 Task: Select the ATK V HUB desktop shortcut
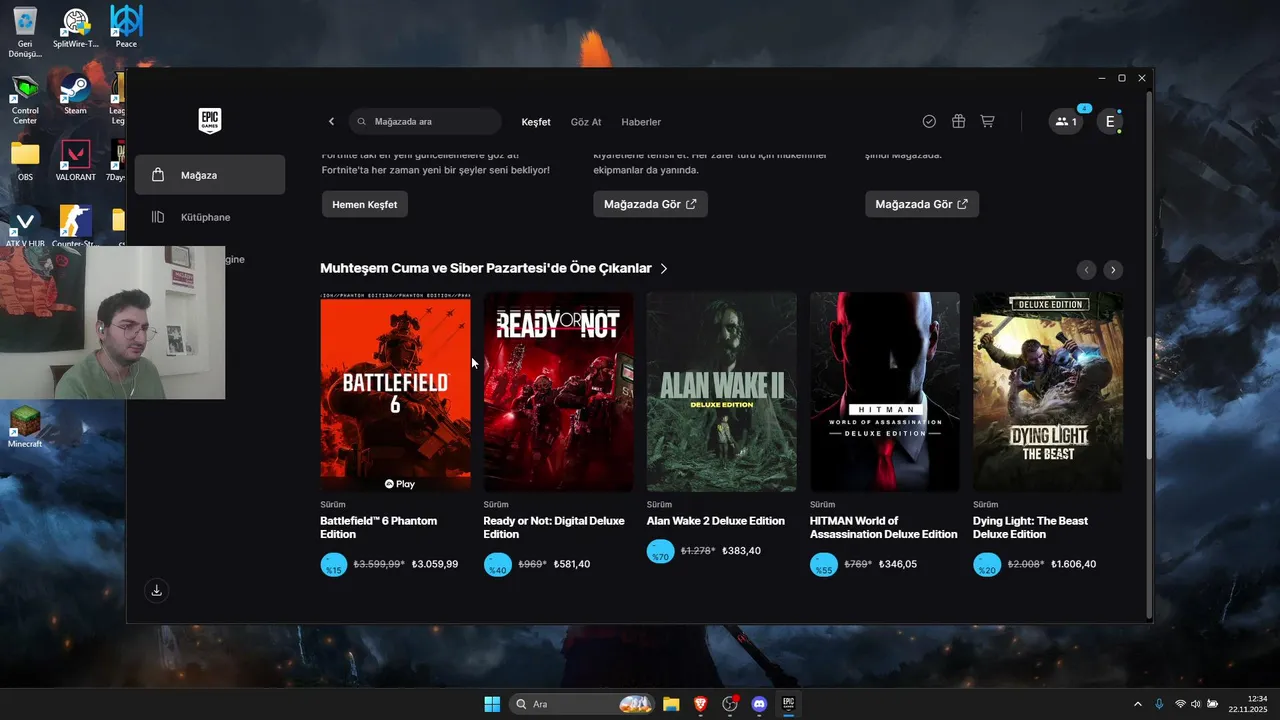25,227
